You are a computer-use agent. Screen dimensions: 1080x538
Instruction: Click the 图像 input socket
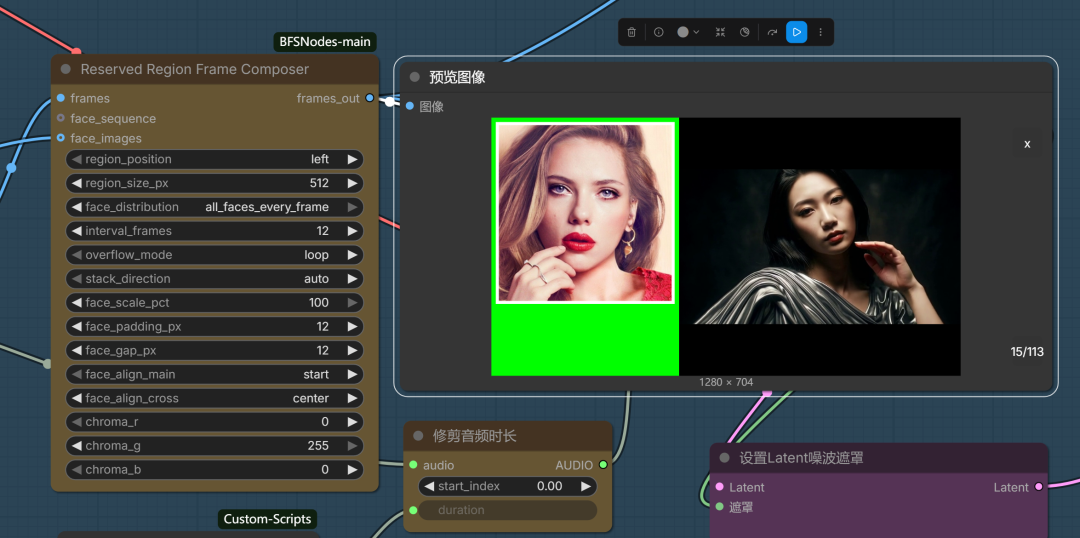coord(410,106)
